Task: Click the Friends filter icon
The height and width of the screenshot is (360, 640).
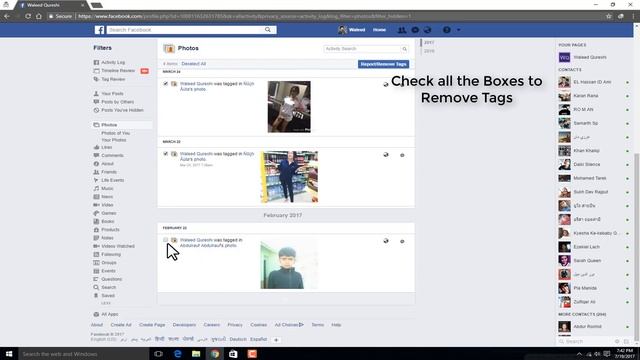Action: [96, 172]
